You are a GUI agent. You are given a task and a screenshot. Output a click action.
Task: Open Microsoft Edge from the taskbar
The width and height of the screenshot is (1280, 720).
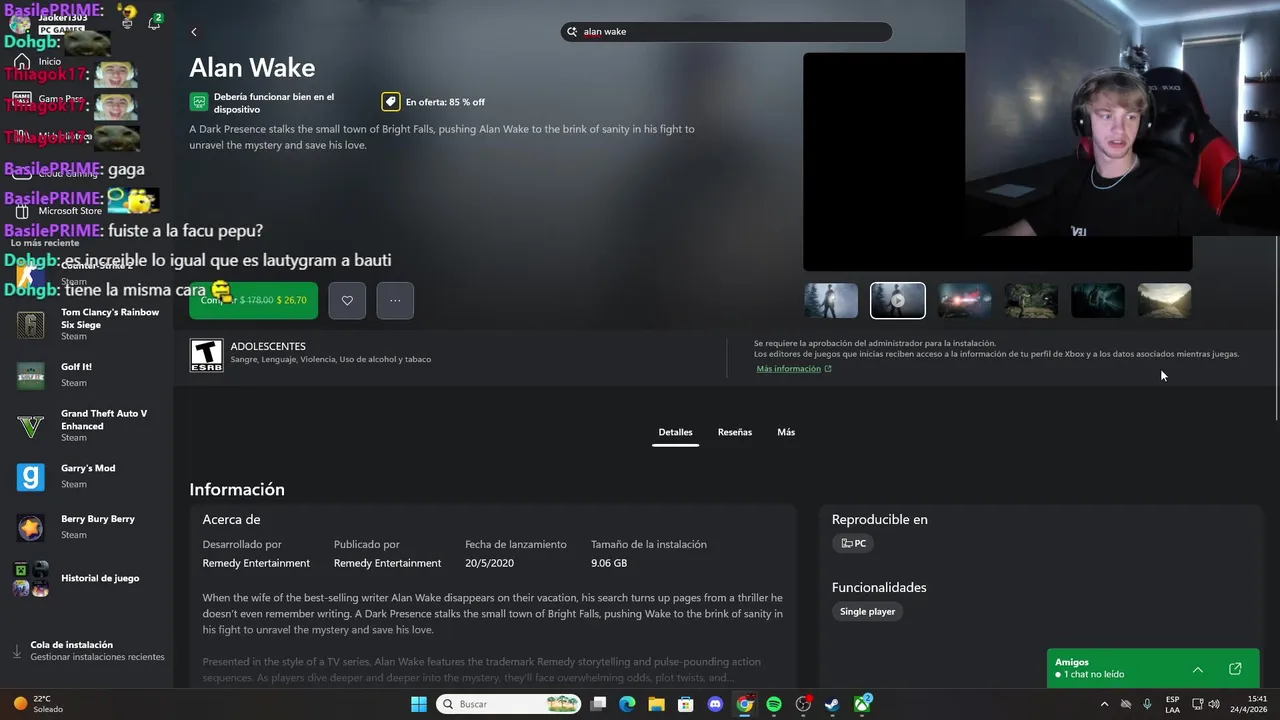pos(627,704)
